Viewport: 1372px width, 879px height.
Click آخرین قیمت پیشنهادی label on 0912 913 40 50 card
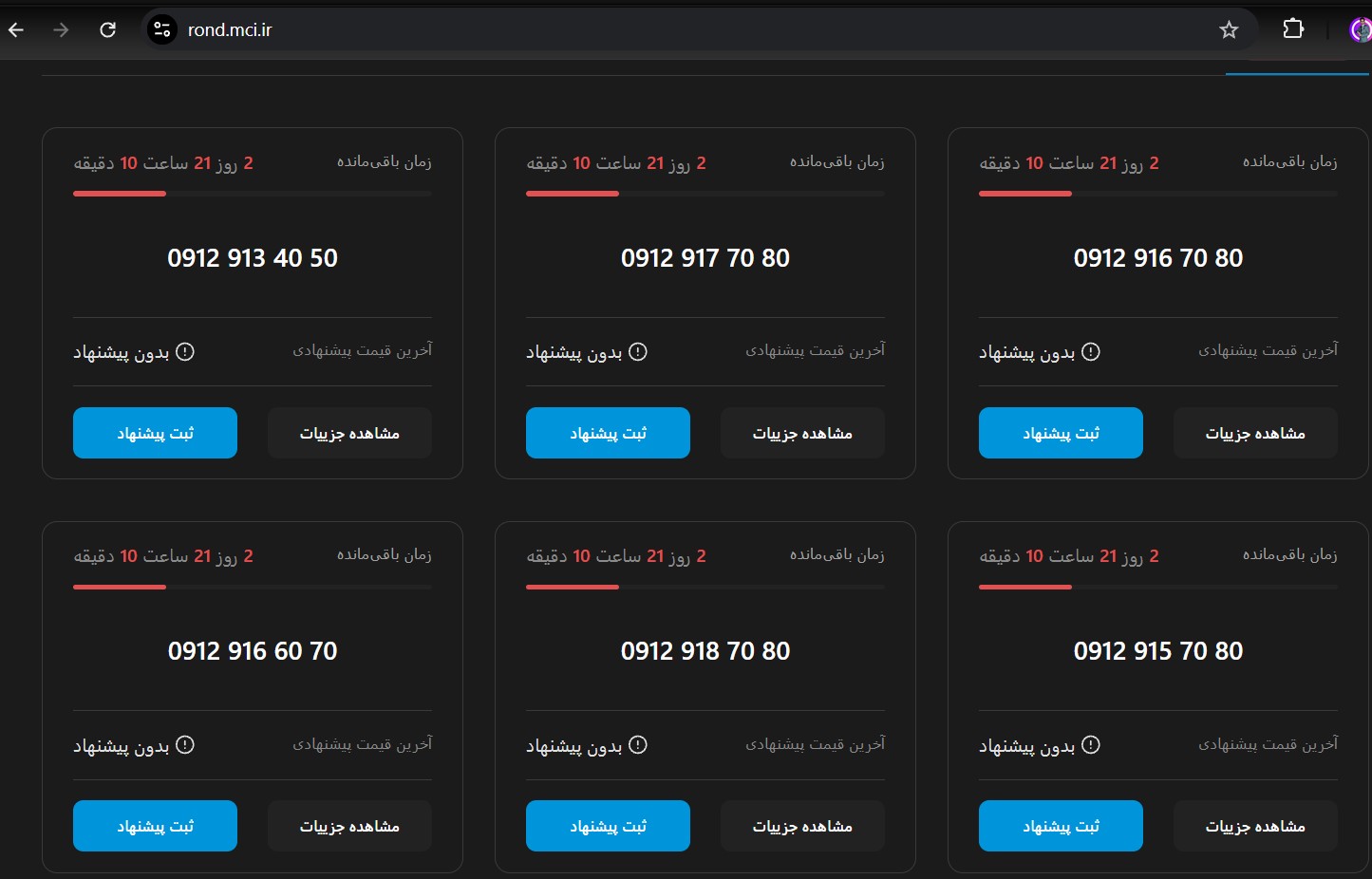click(x=362, y=350)
